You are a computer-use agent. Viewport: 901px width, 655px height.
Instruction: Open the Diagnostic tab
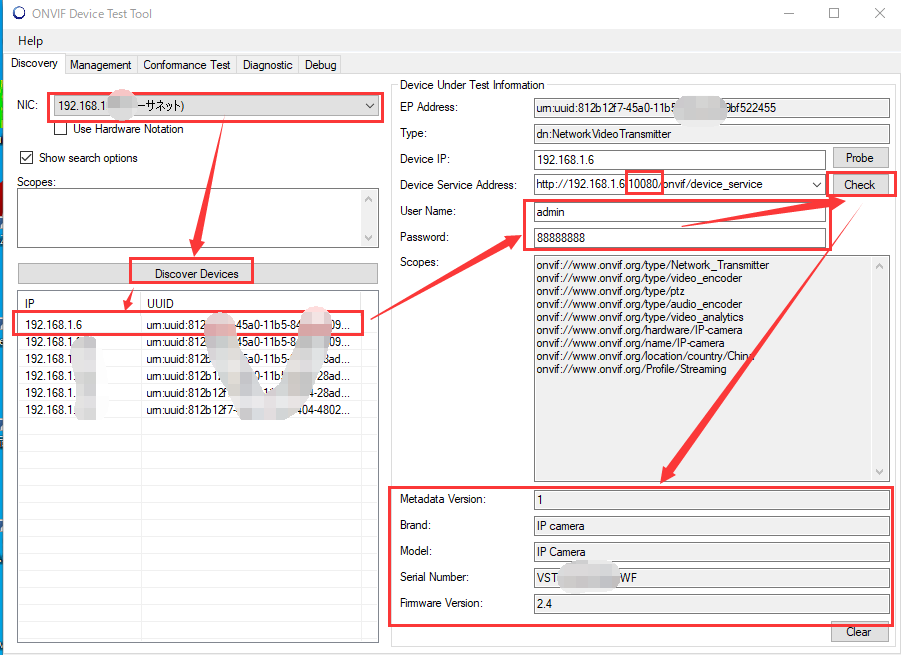tap(268, 65)
